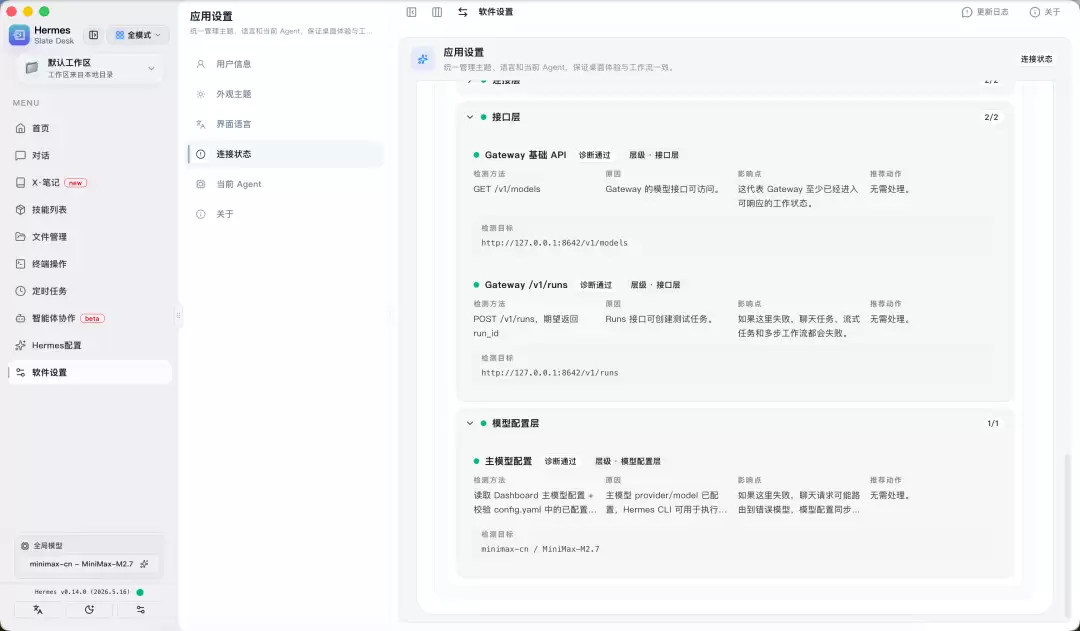
Task: Open the 首页 home page
Action: pos(90,128)
